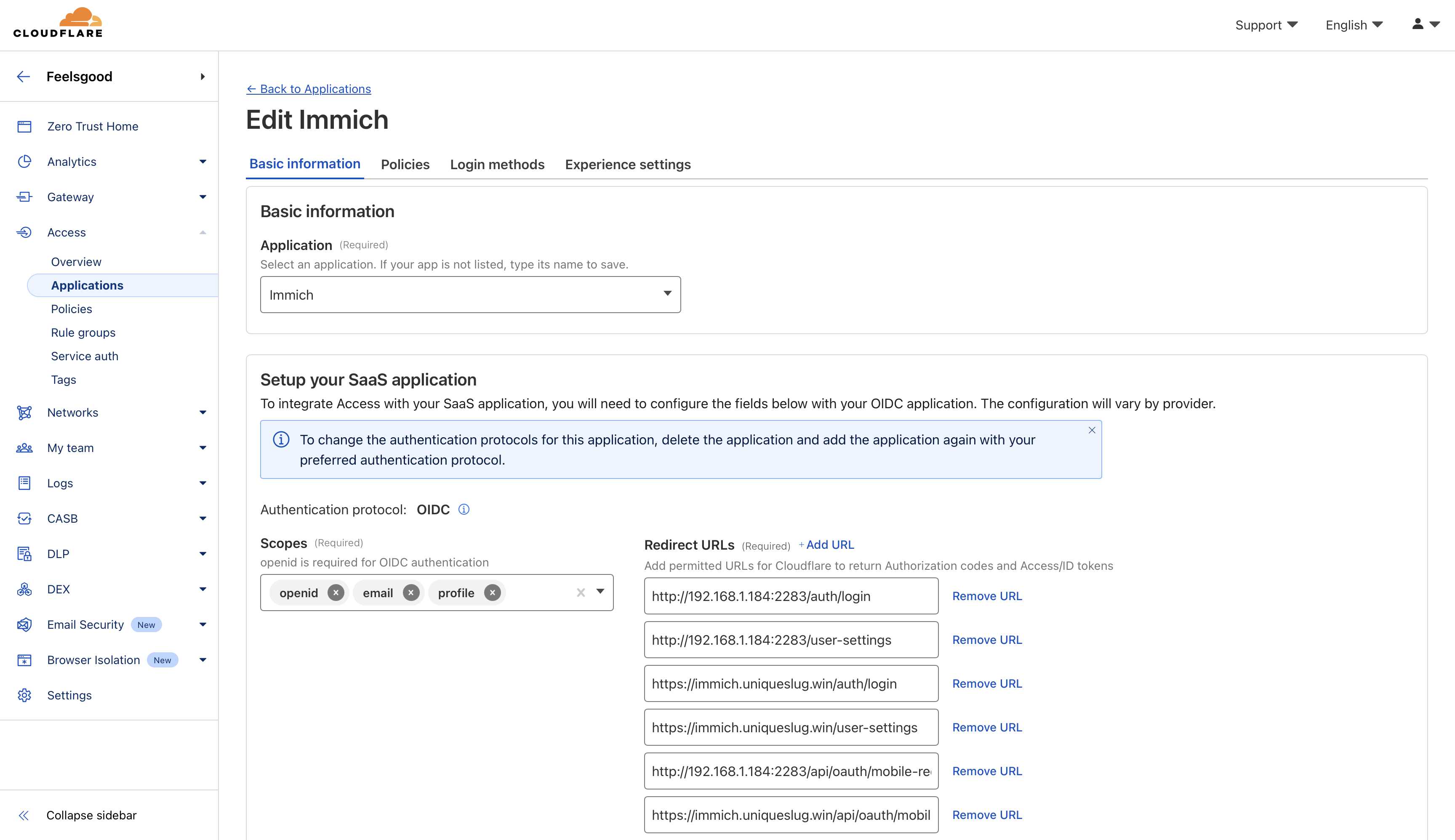The image size is (1455, 840).
Task: Click the Cloudflare logo
Action: [x=58, y=23]
